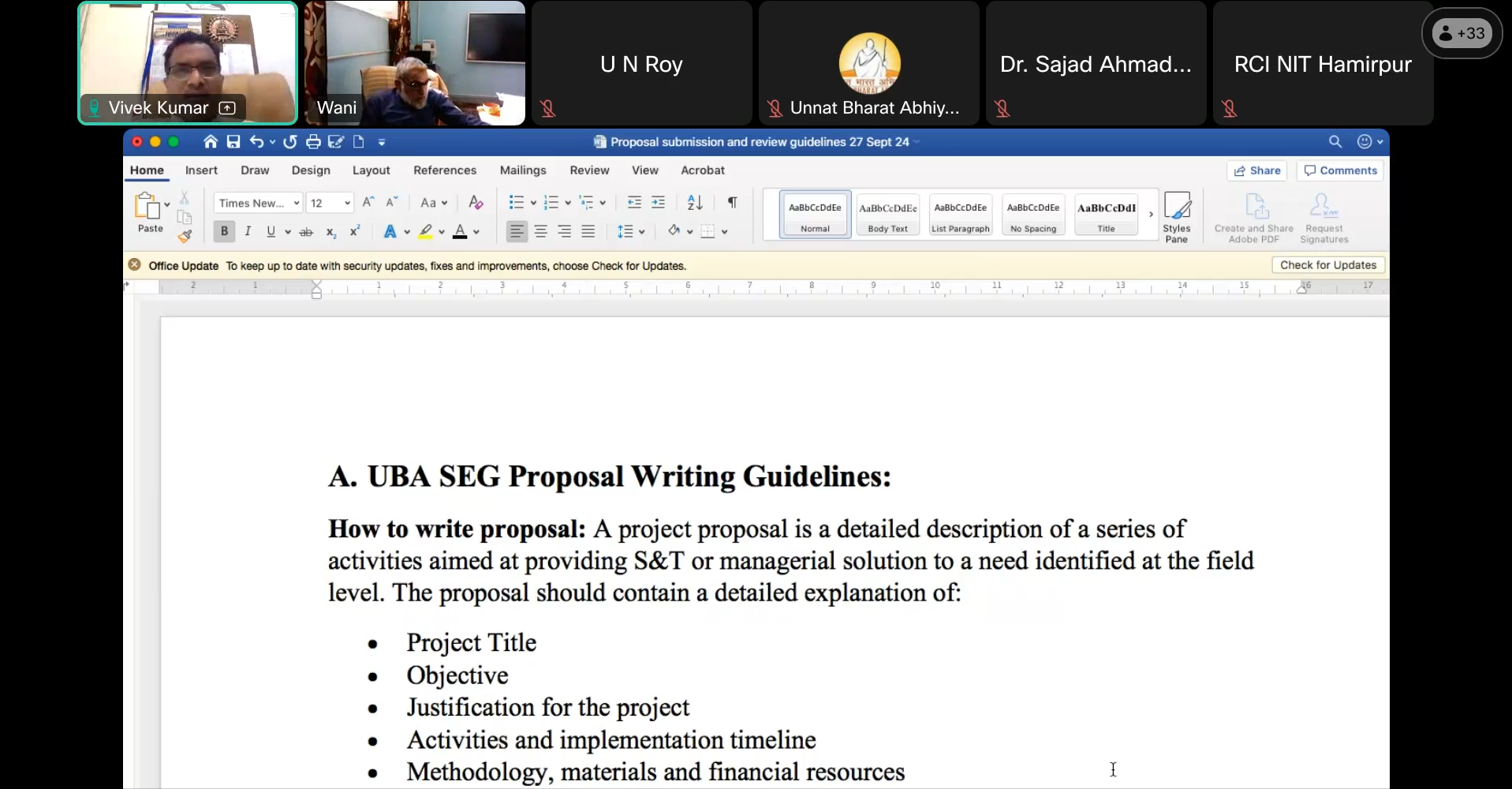
Task: Apply subscript formatting
Action: coord(331,232)
